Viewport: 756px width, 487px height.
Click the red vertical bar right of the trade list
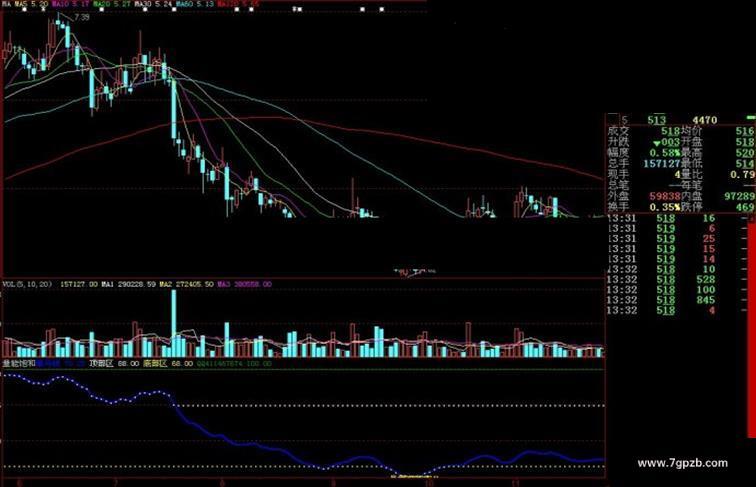point(752,330)
